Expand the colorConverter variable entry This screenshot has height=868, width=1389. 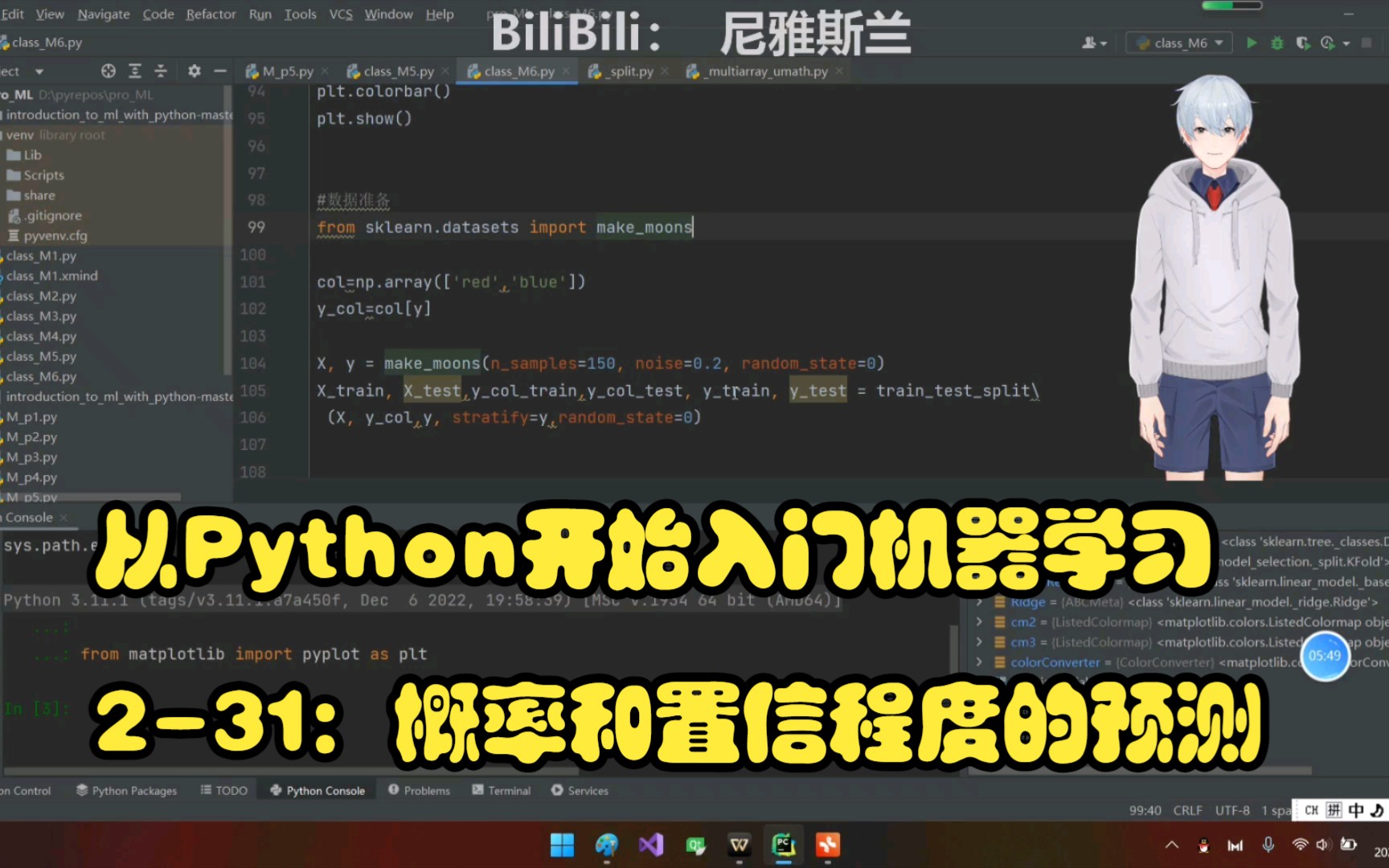click(x=978, y=661)
